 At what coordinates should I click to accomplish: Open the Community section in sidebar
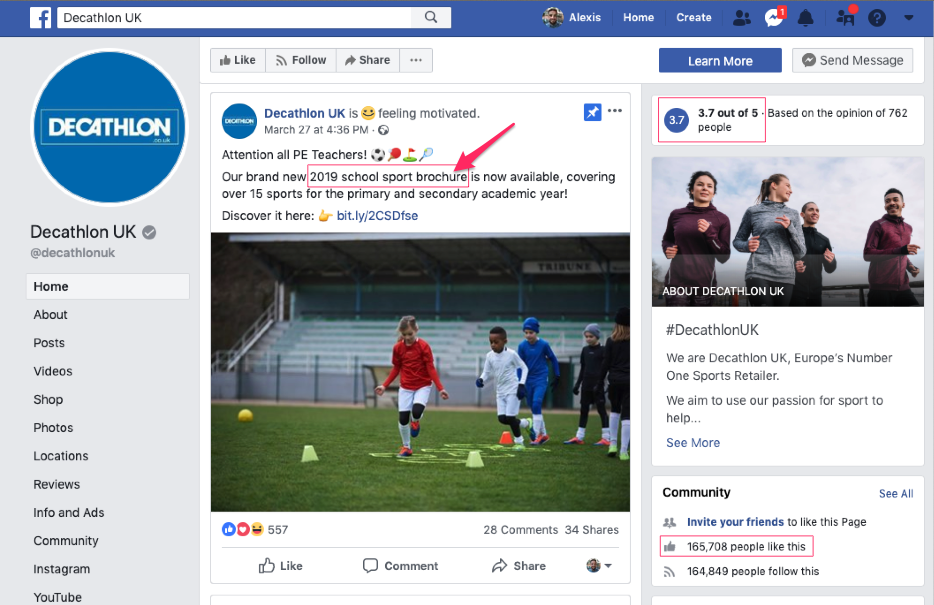tap(66, 541)
